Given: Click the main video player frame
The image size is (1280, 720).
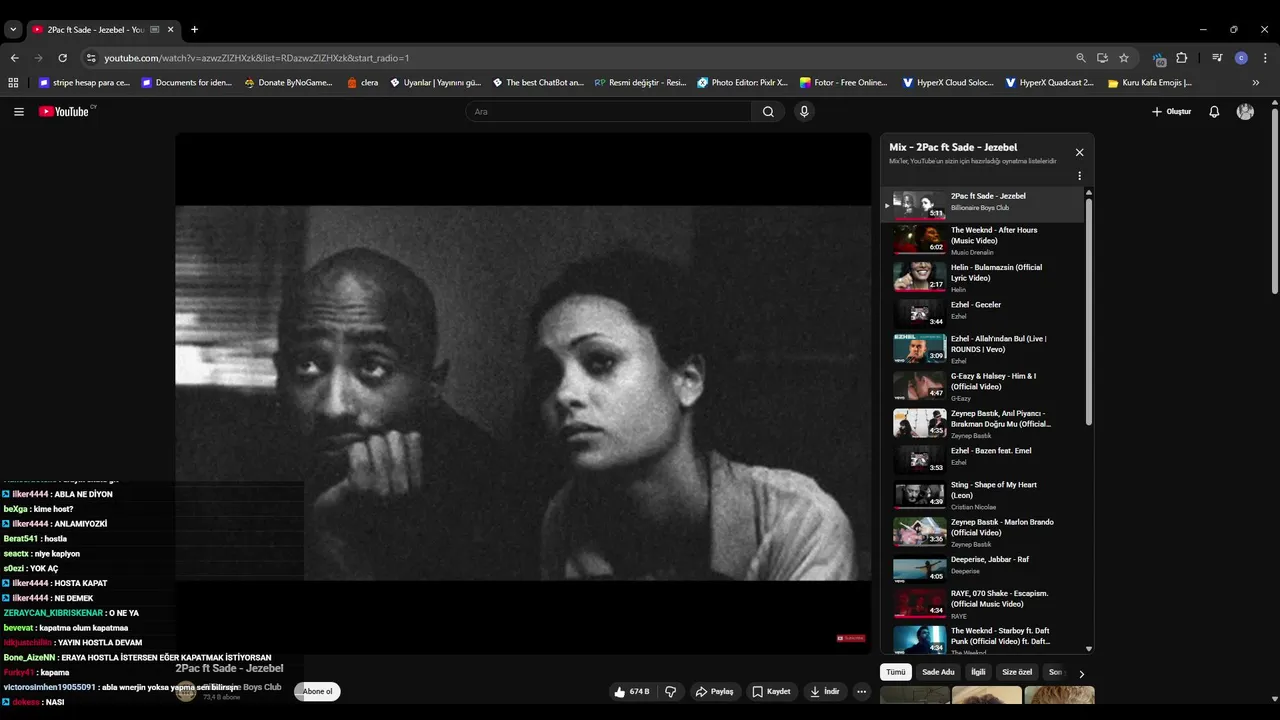Looking at the screenshot, I should pos(523,393).
